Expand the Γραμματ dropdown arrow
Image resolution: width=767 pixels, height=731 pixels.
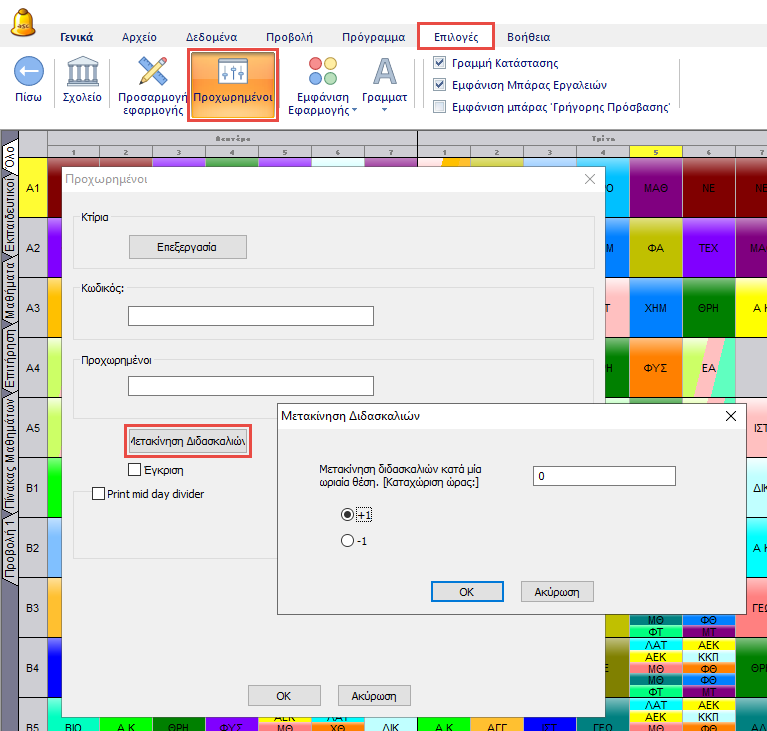pos(384,110)
